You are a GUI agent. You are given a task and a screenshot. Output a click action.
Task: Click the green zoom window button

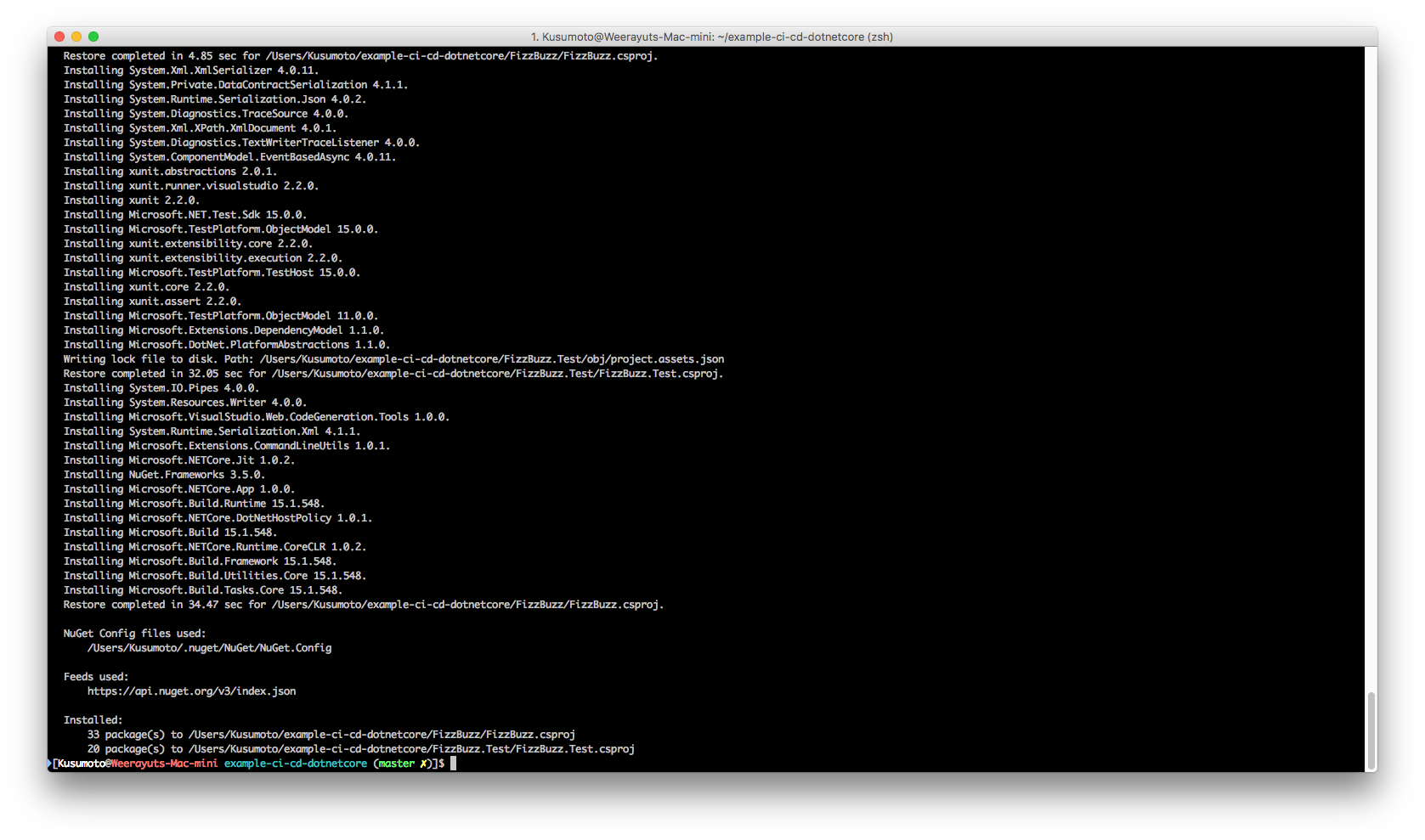tap(93, 37)
